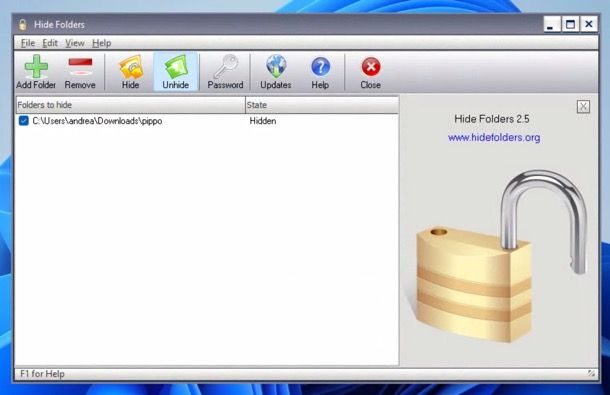This screenshot has width=610, height=395.
Task: Click the padlock icon in title bar
Action: pos(23,25)
